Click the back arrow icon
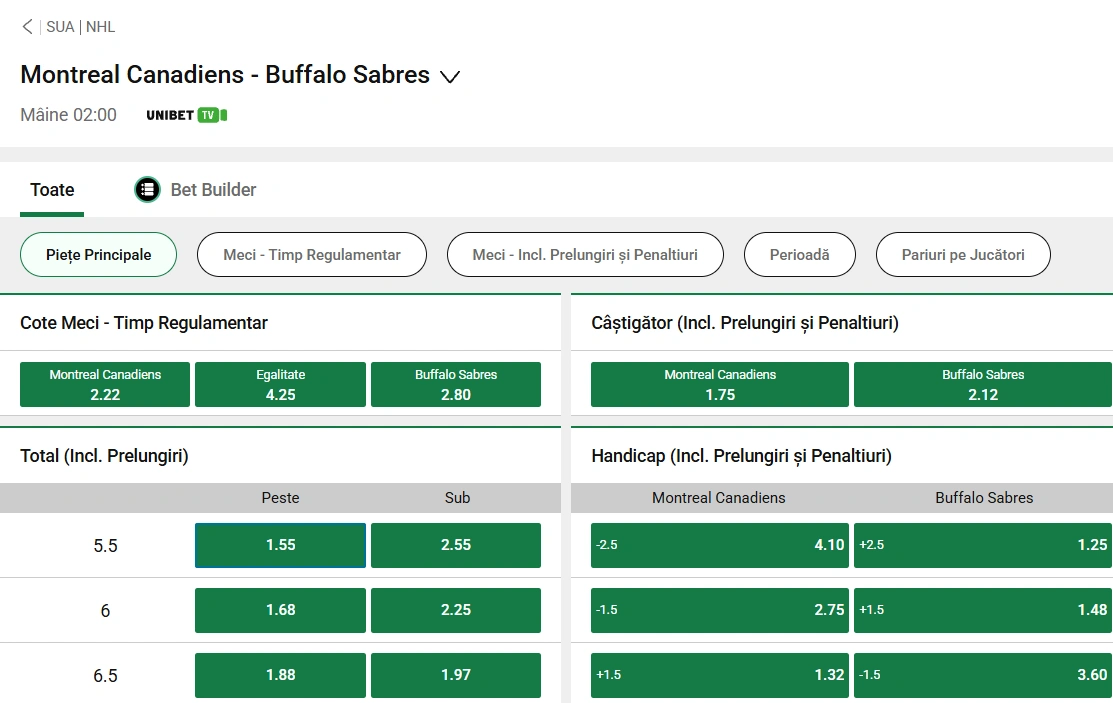The image size is (1113, 703). point(27,27)
